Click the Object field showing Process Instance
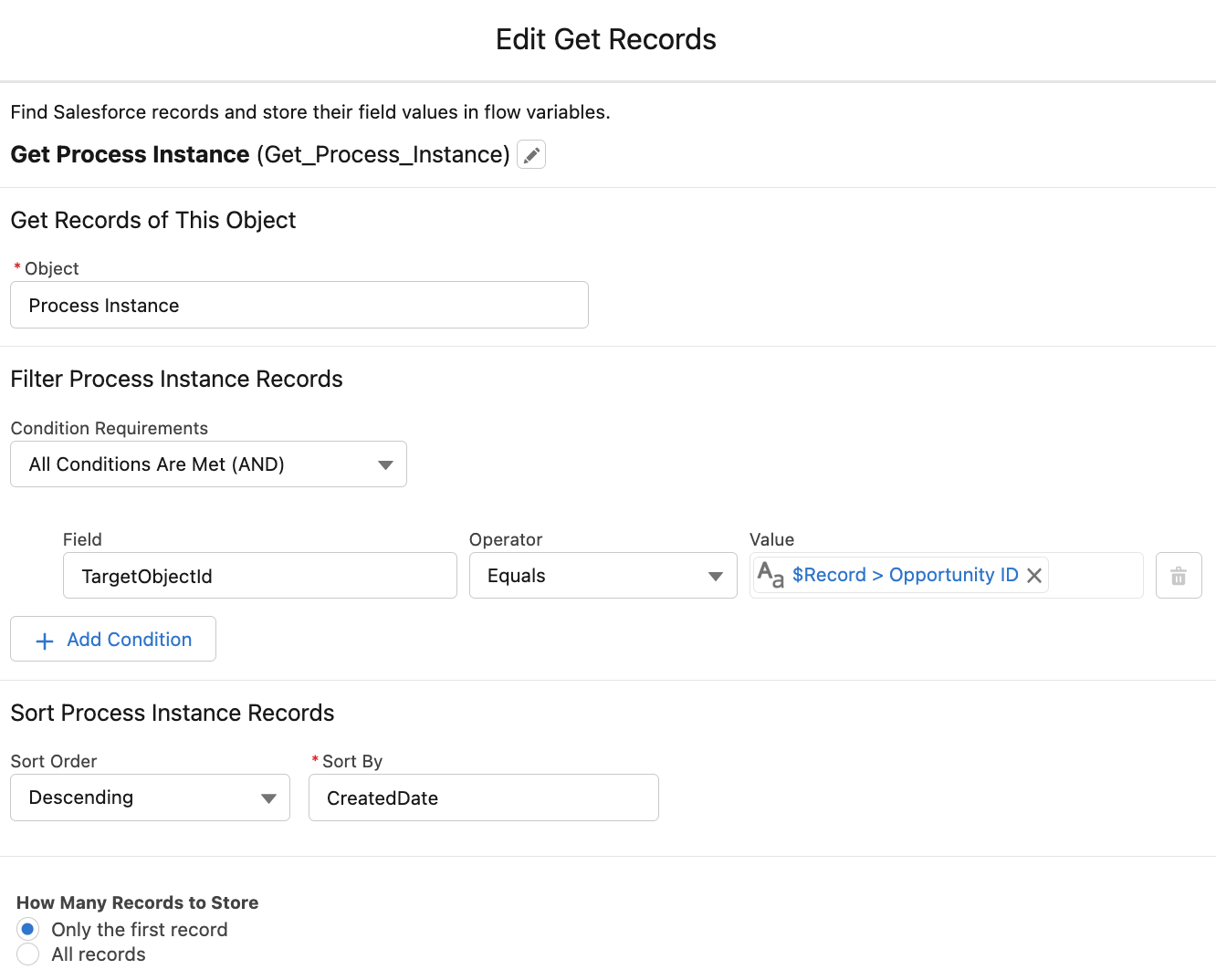 pyautogui.click(x=299, y=305)
